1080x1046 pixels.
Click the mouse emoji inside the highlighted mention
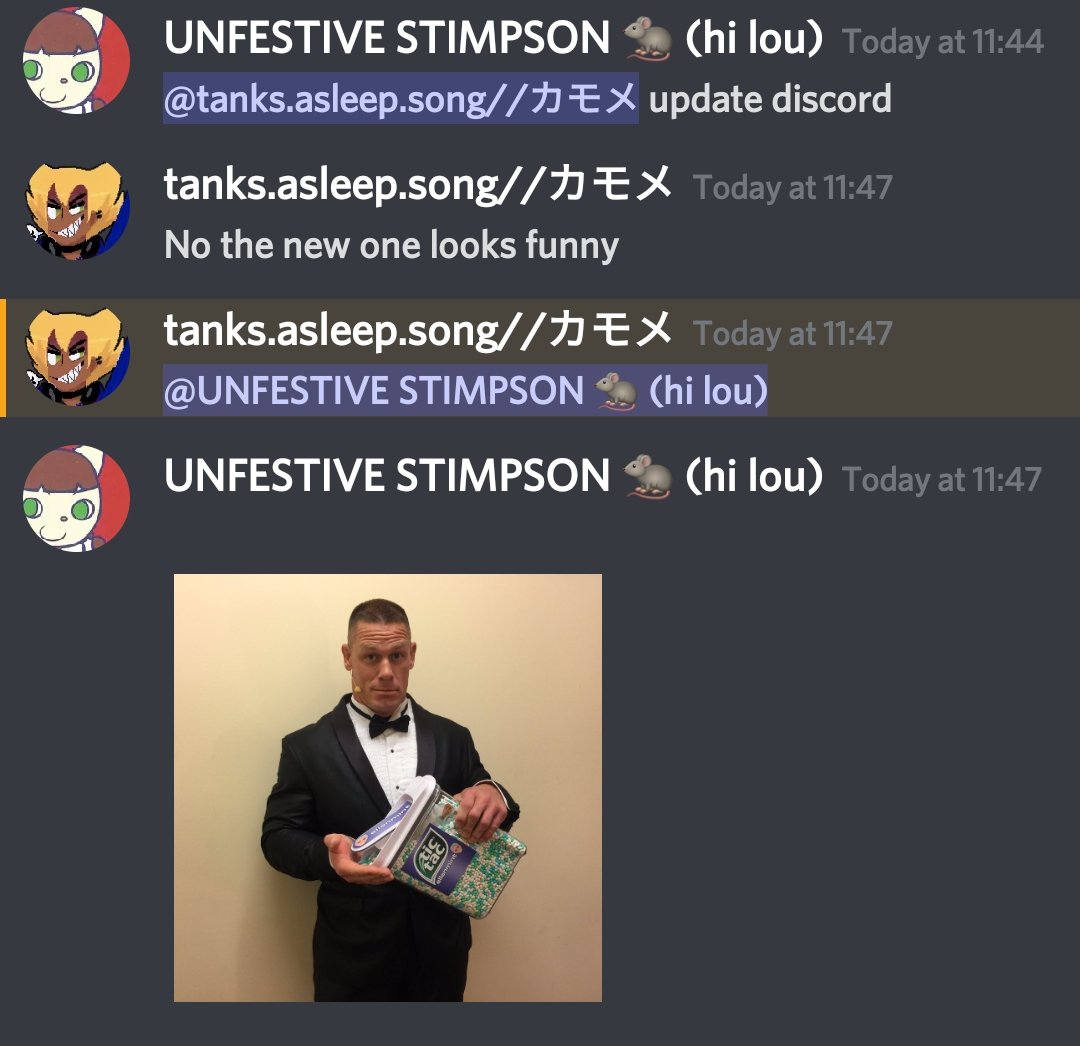616,391
